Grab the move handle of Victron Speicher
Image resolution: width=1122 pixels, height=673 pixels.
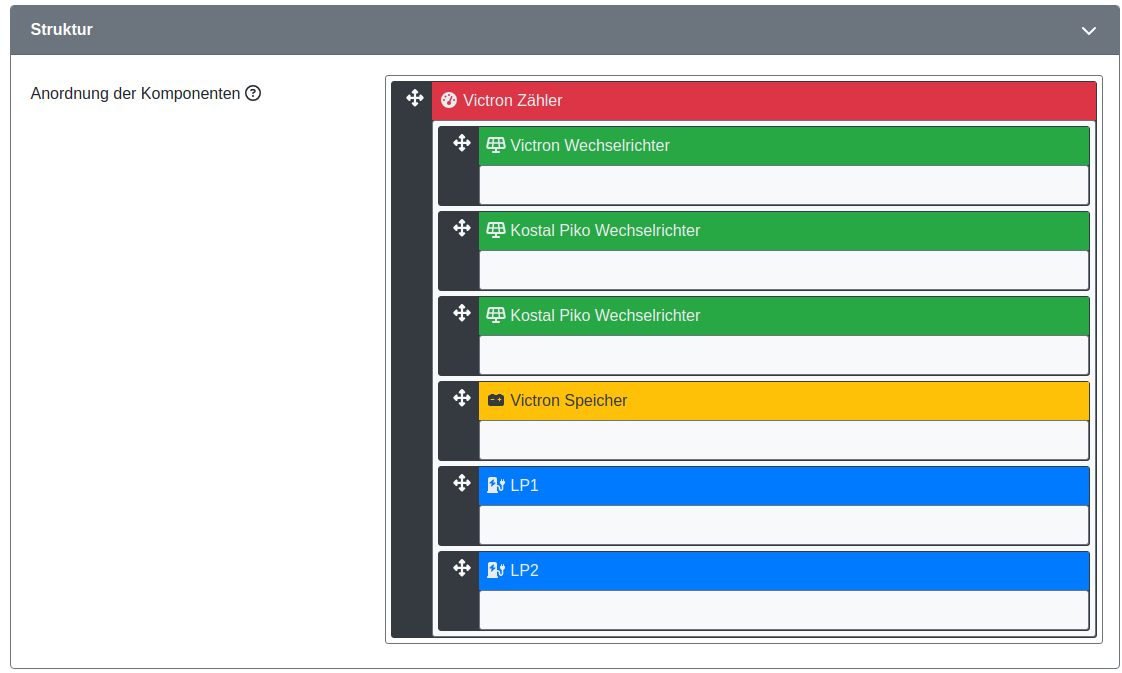tap(462, 398)
